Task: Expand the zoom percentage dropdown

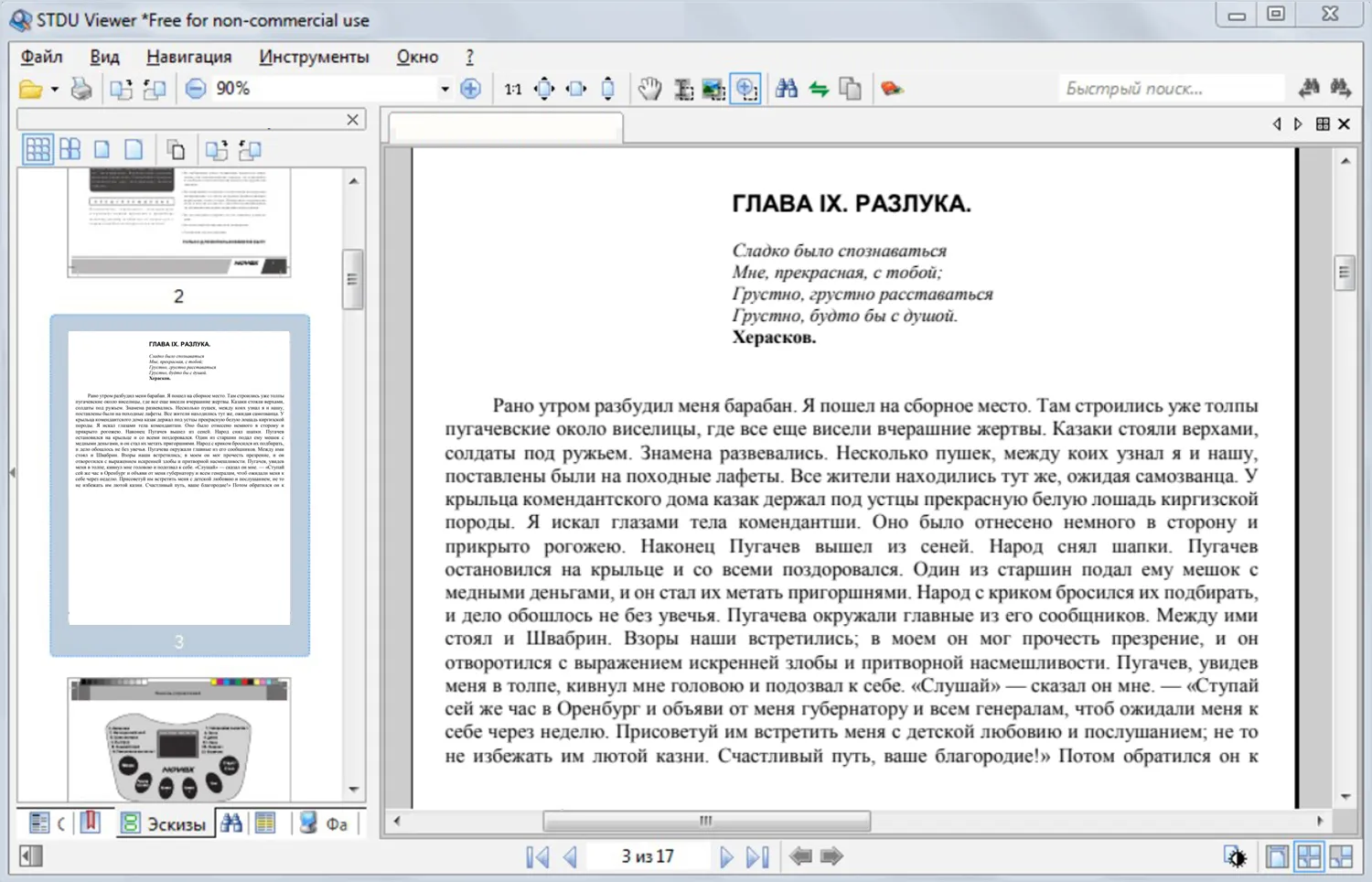Action: (445, 89)
